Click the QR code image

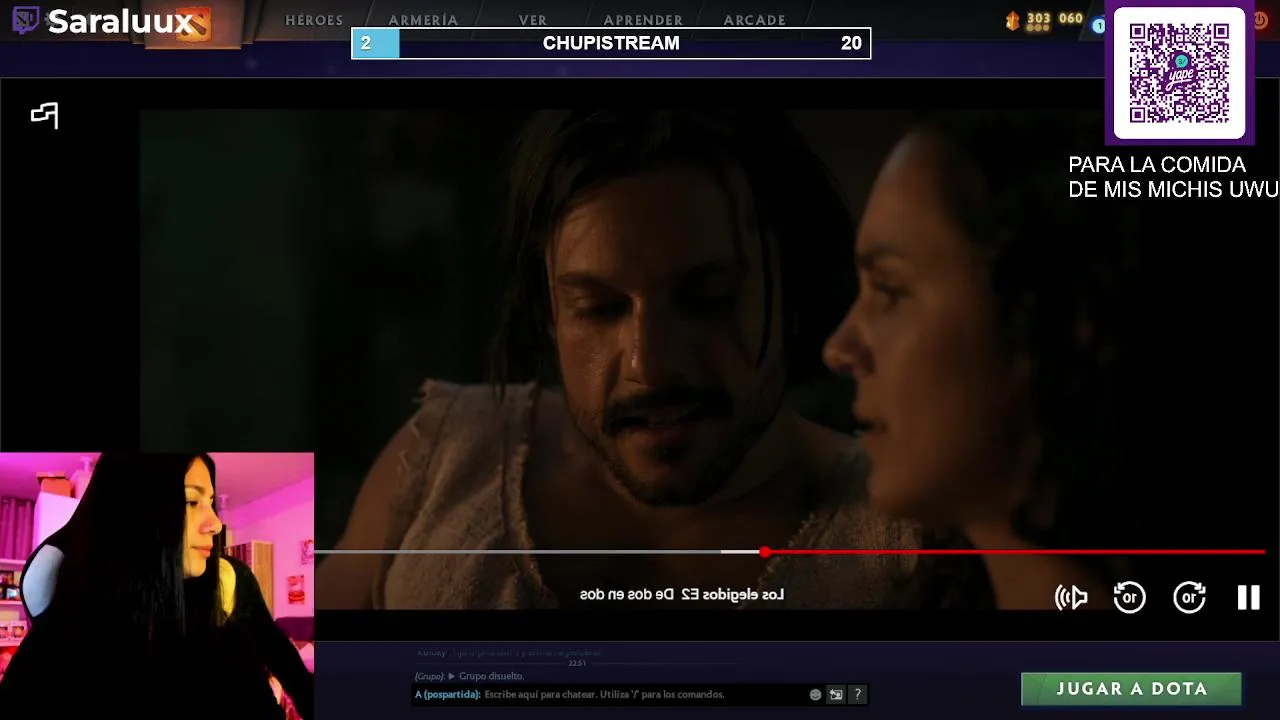click(x=1180, y=73)
